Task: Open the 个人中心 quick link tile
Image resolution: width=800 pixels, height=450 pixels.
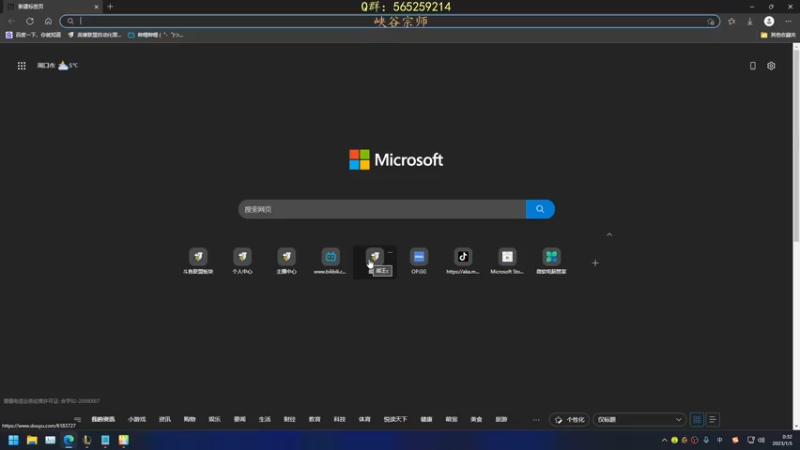Action: pyautogui.click(x=242, y=261)
